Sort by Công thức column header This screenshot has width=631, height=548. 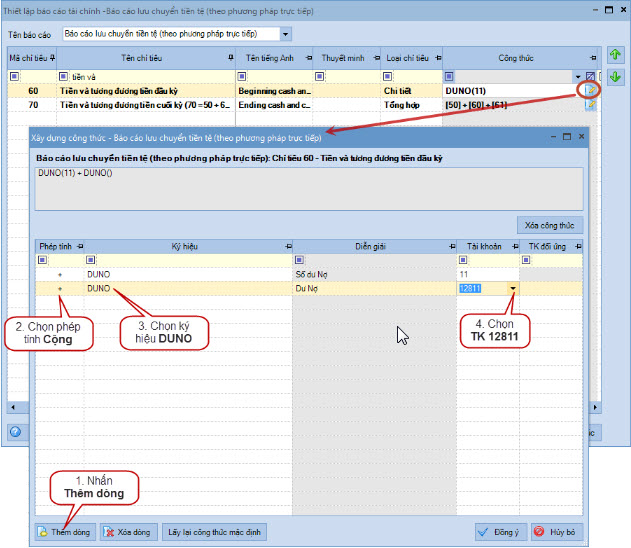coord(516,58)
